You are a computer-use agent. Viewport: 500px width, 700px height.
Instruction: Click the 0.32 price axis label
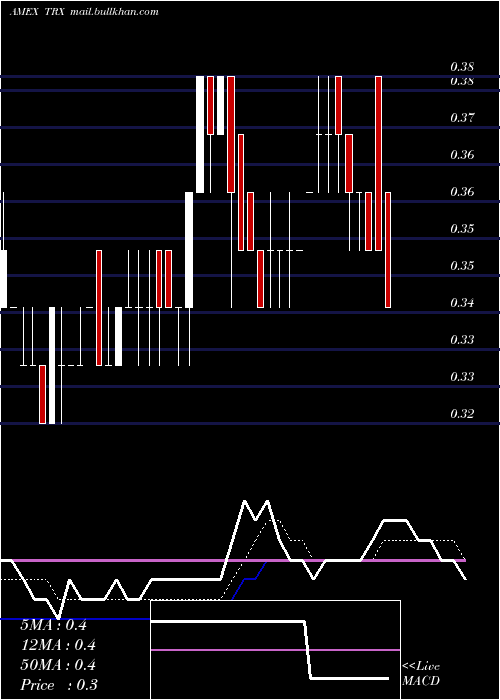pyautogui.click(x=462, y=414)
